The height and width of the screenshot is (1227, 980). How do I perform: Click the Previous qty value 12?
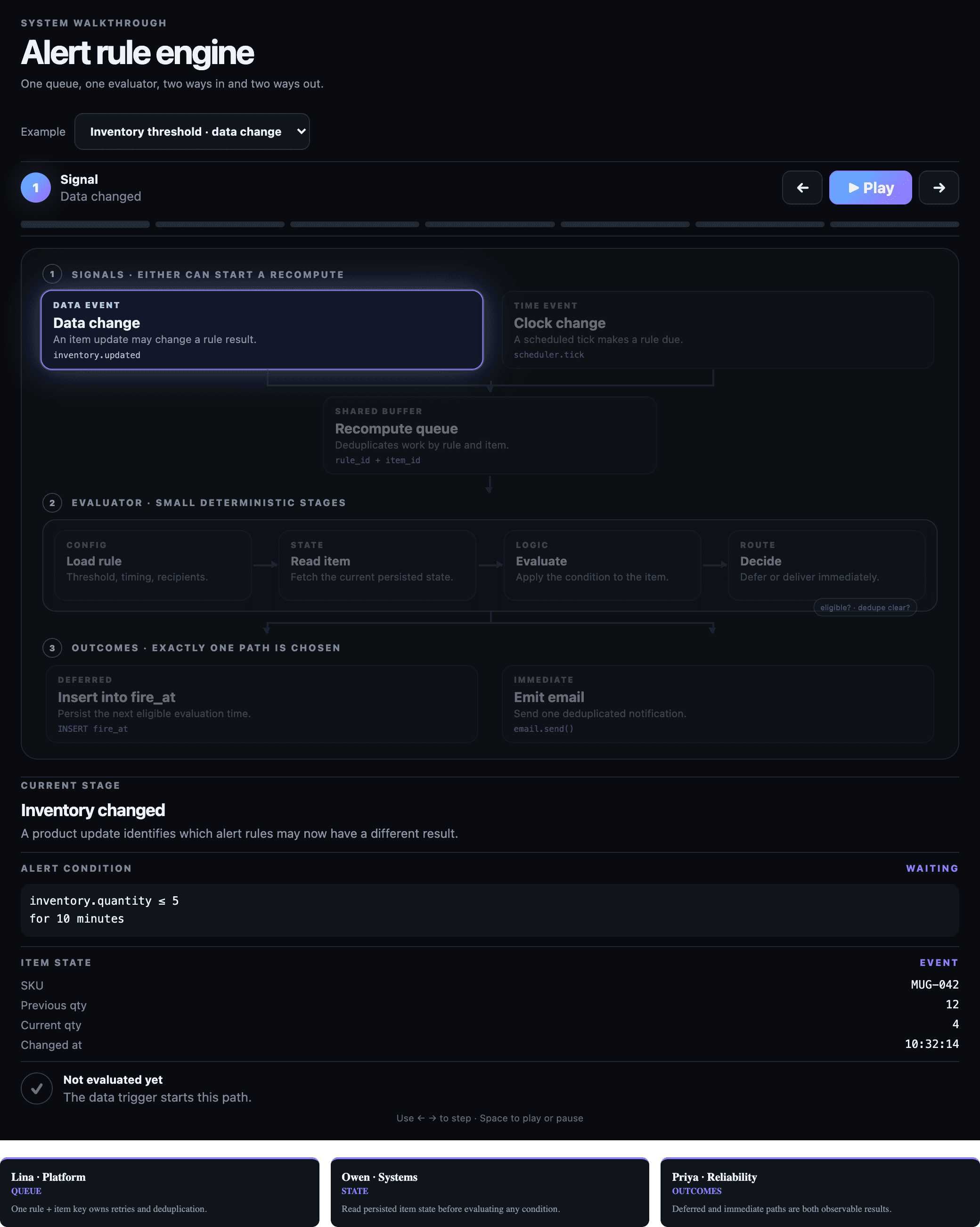[x=952, y=1005]
